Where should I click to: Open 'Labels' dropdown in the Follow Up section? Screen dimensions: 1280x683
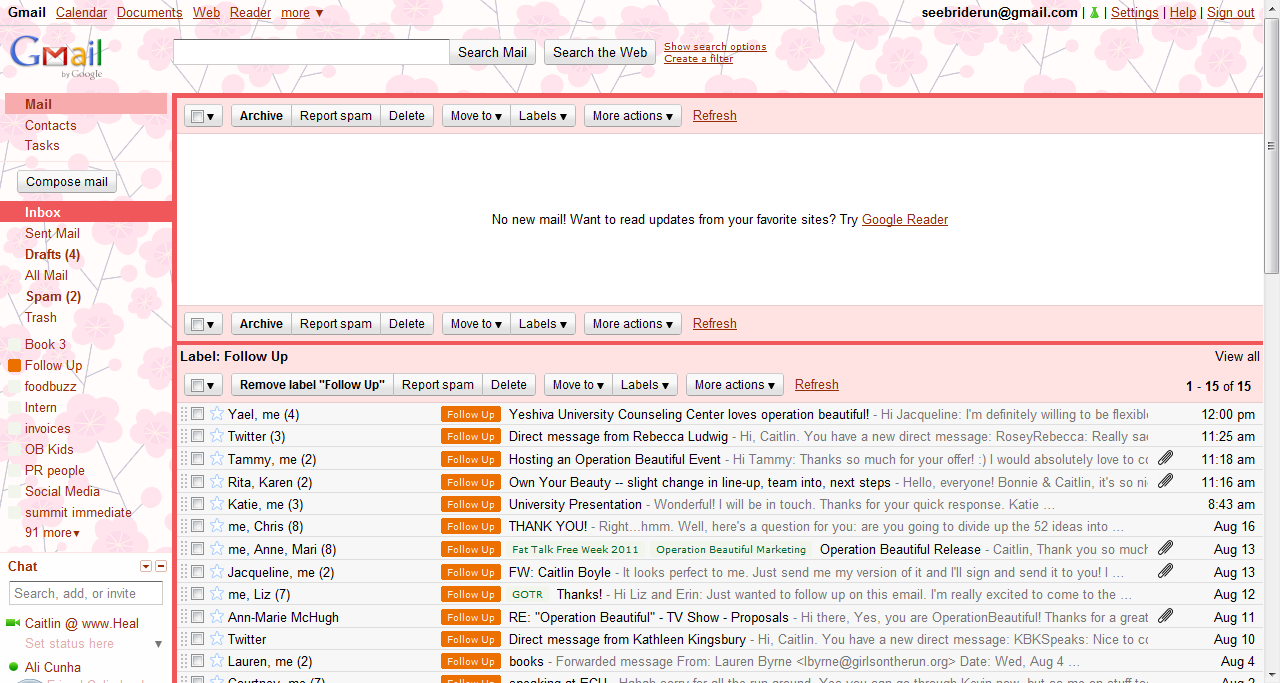(x=645, y=385)
